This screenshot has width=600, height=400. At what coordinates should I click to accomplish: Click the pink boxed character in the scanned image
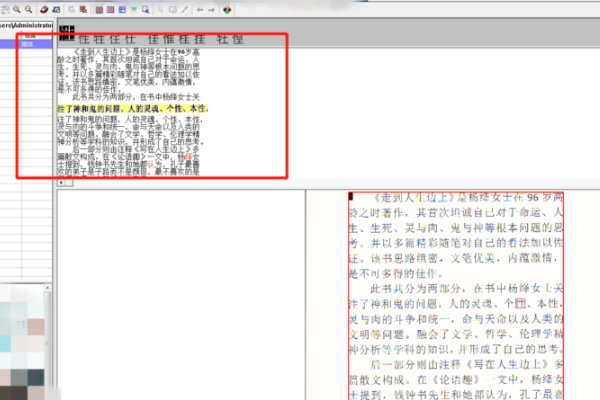click(x=520, y=304)
